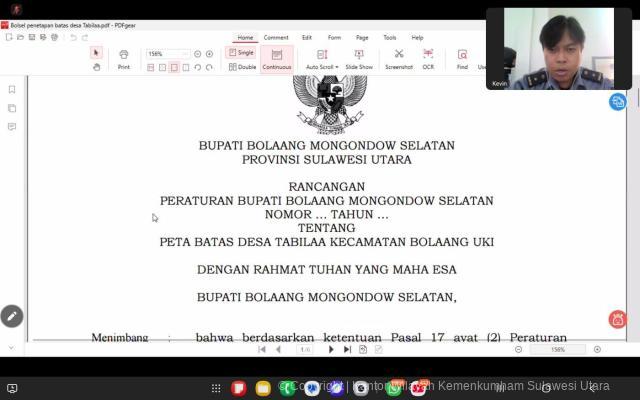Open a file via folder icon

click(20, 38)
